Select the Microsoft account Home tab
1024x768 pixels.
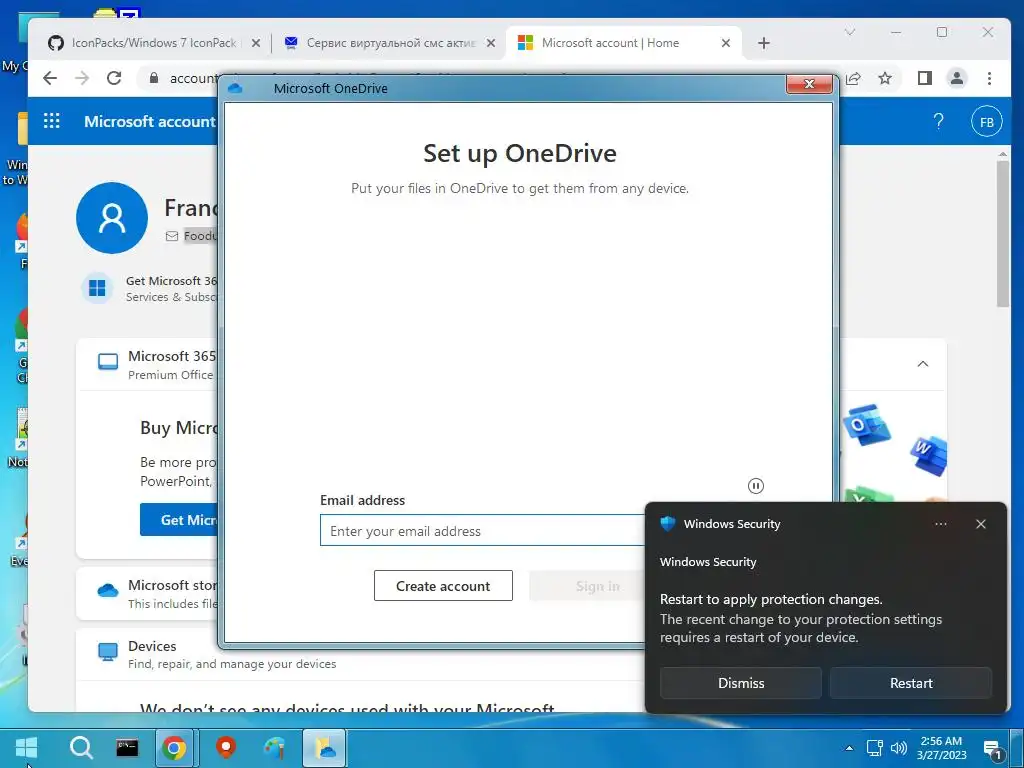tap(610, 43)
